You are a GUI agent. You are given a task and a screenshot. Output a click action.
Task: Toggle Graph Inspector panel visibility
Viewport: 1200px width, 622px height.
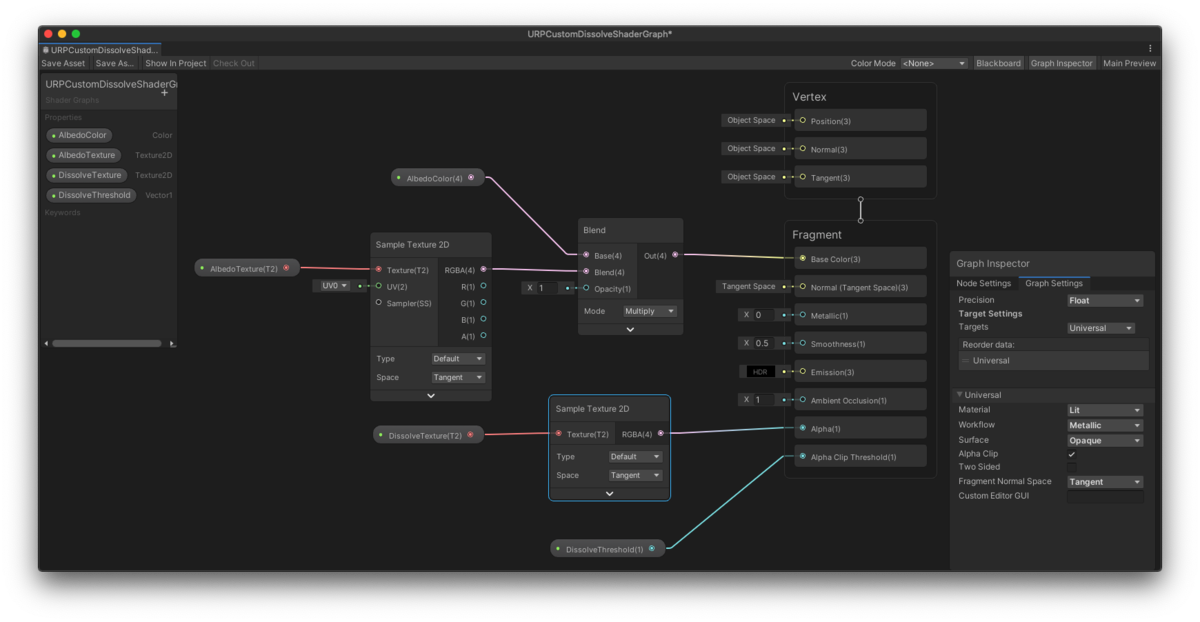(1062, 63)
